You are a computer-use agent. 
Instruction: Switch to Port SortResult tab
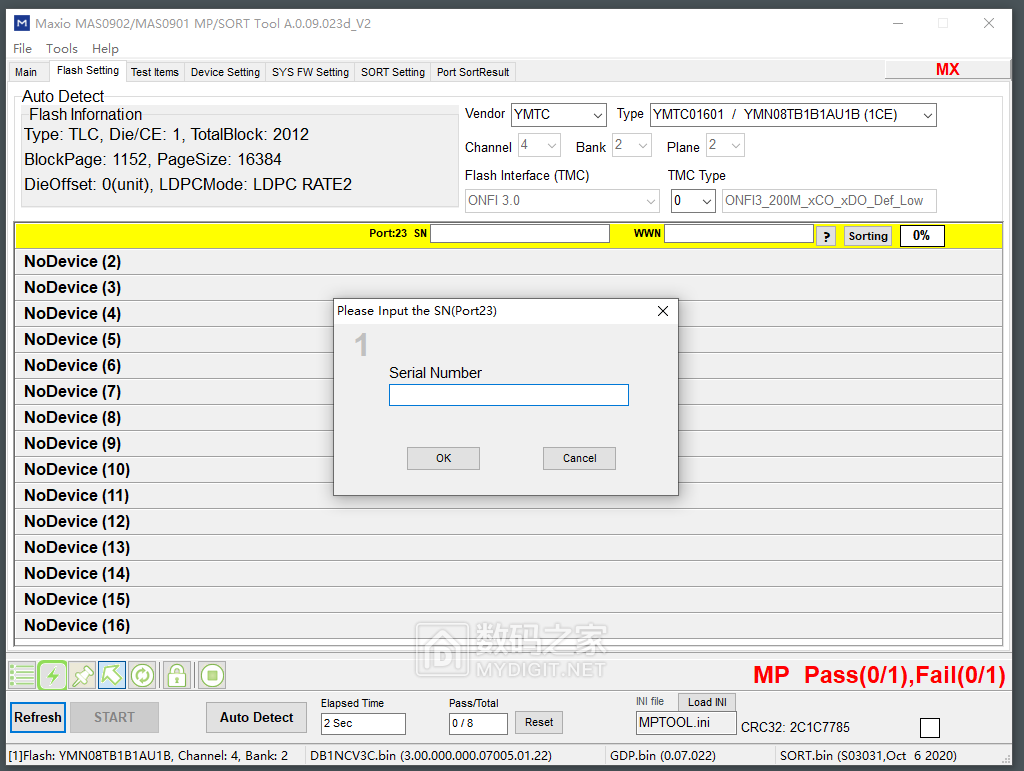473,72
